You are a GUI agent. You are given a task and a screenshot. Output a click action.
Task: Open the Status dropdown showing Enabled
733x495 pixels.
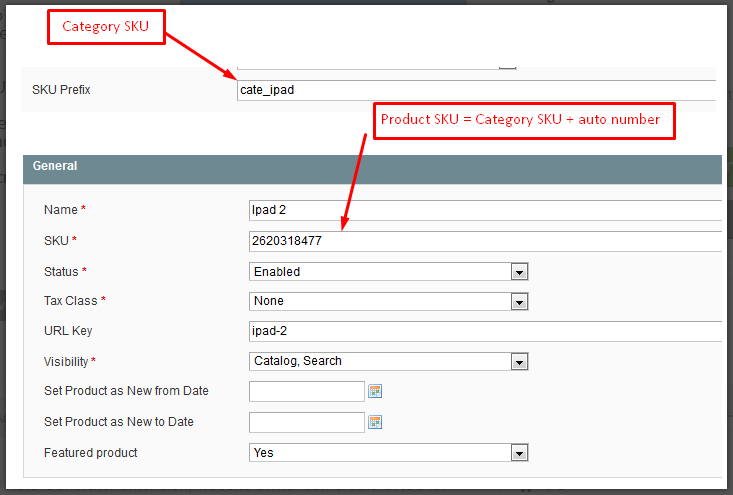[388, 272]
